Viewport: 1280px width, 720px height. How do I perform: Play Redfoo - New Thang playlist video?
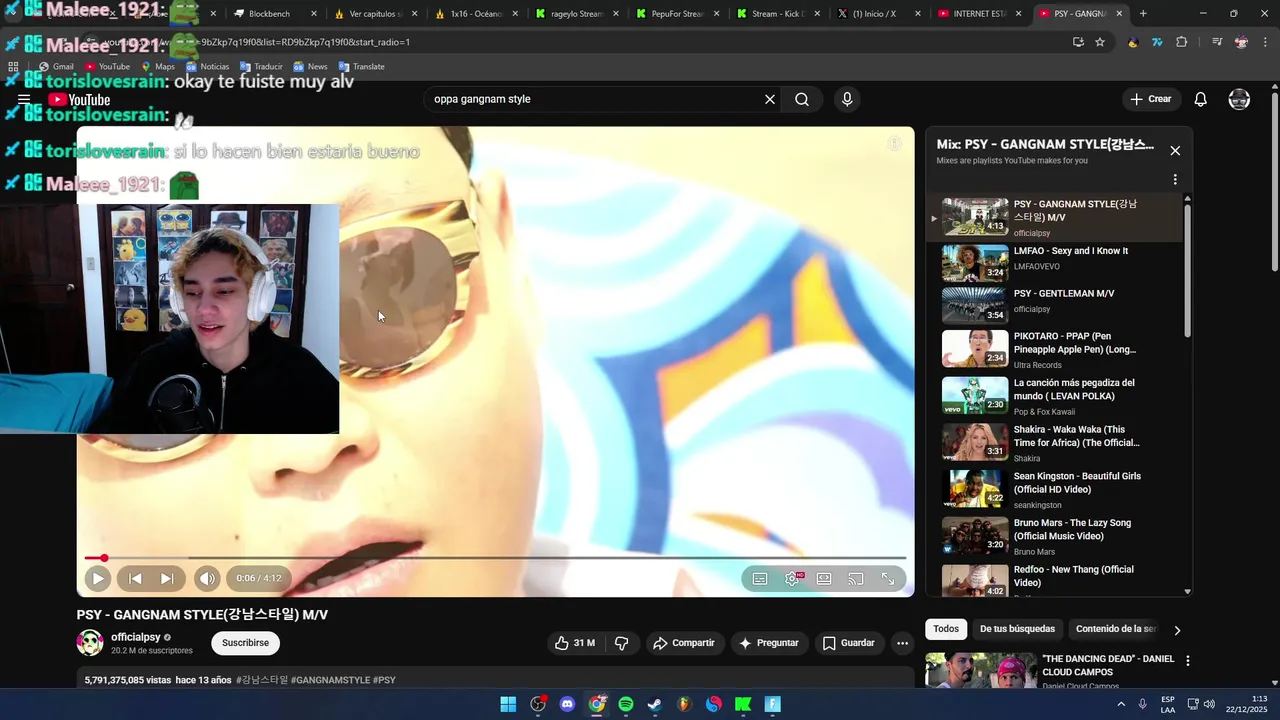(1055, 580)
